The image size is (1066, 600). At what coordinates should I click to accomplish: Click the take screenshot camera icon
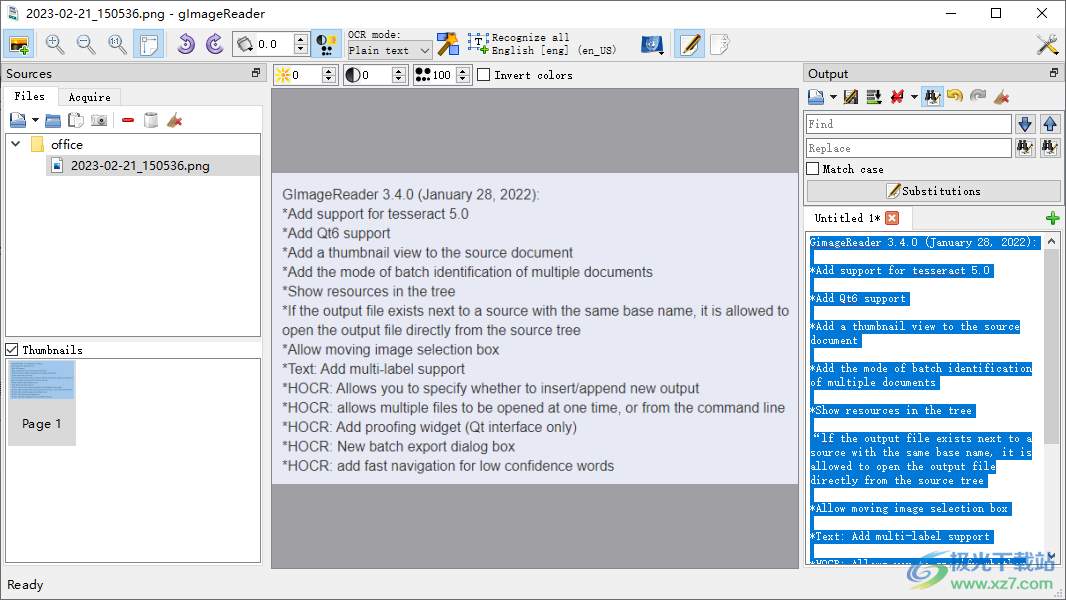point(99,120)
